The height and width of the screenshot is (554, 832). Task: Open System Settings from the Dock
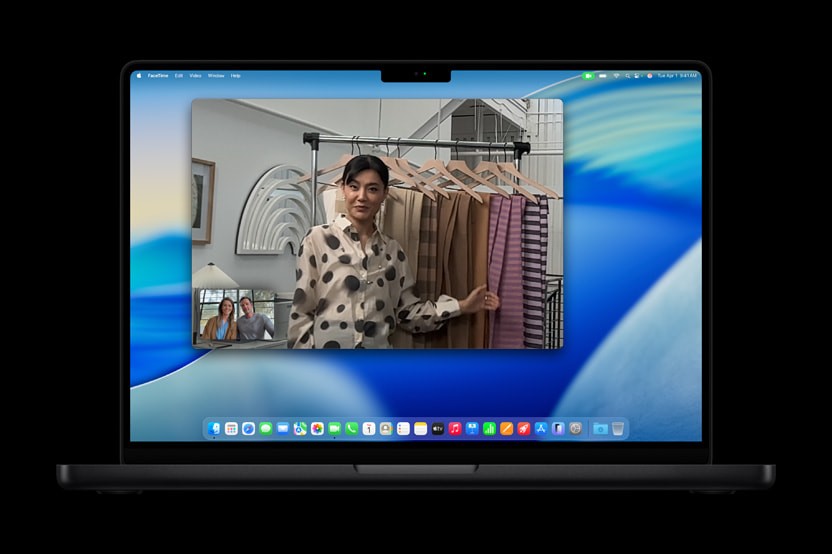pyautogui.click(x=576, y=429)
